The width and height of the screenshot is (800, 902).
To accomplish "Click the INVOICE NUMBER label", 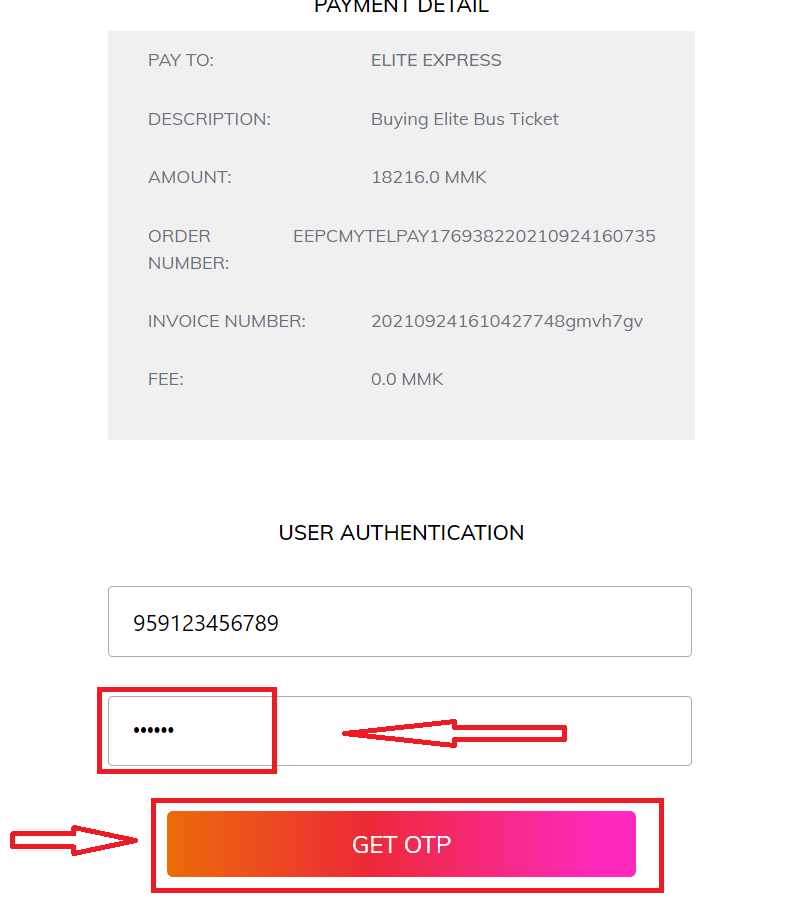I will coord(226,322).
